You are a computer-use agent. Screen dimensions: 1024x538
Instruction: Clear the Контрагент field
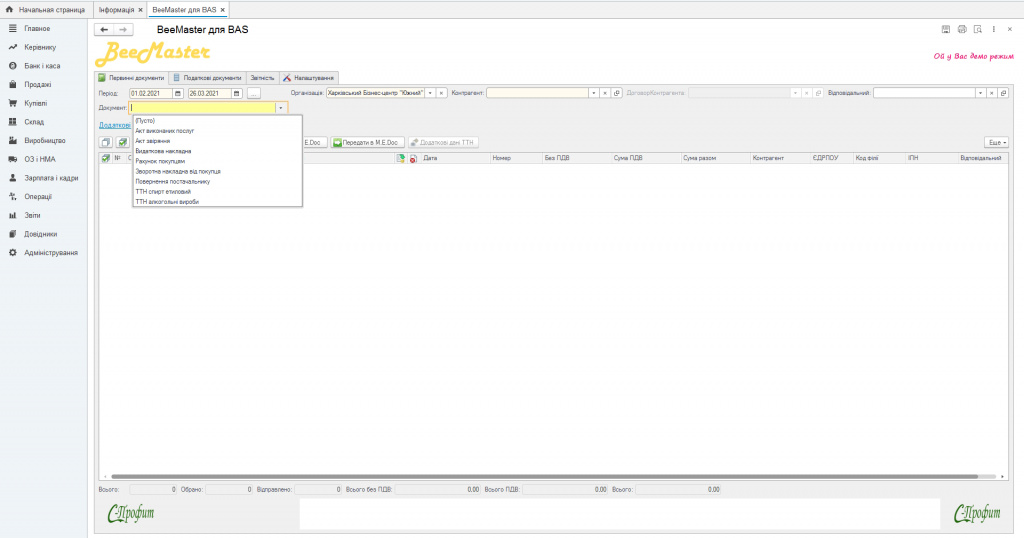605,93
